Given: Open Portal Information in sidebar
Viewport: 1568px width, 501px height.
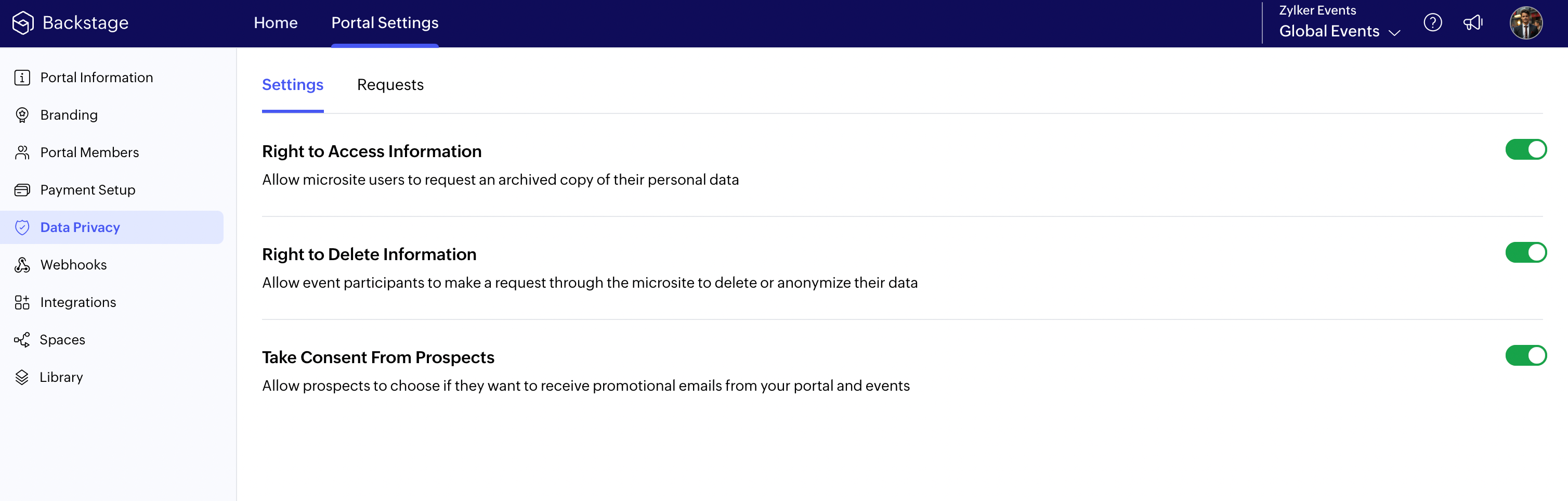Looking at the screenshot, I should pos(96,78).
